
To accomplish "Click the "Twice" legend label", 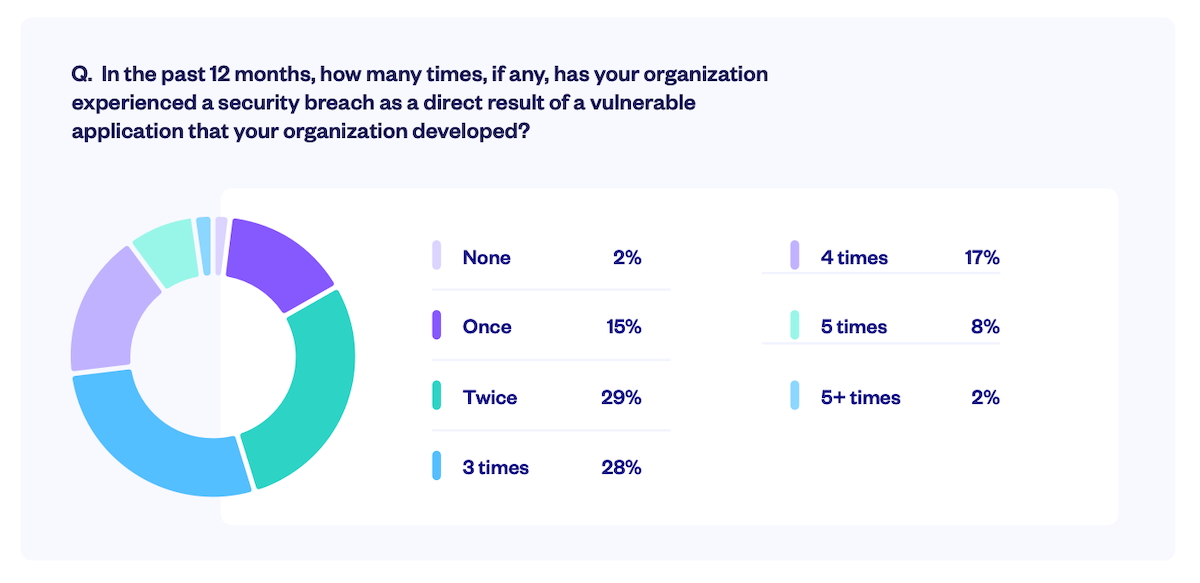I will [490, 397].
